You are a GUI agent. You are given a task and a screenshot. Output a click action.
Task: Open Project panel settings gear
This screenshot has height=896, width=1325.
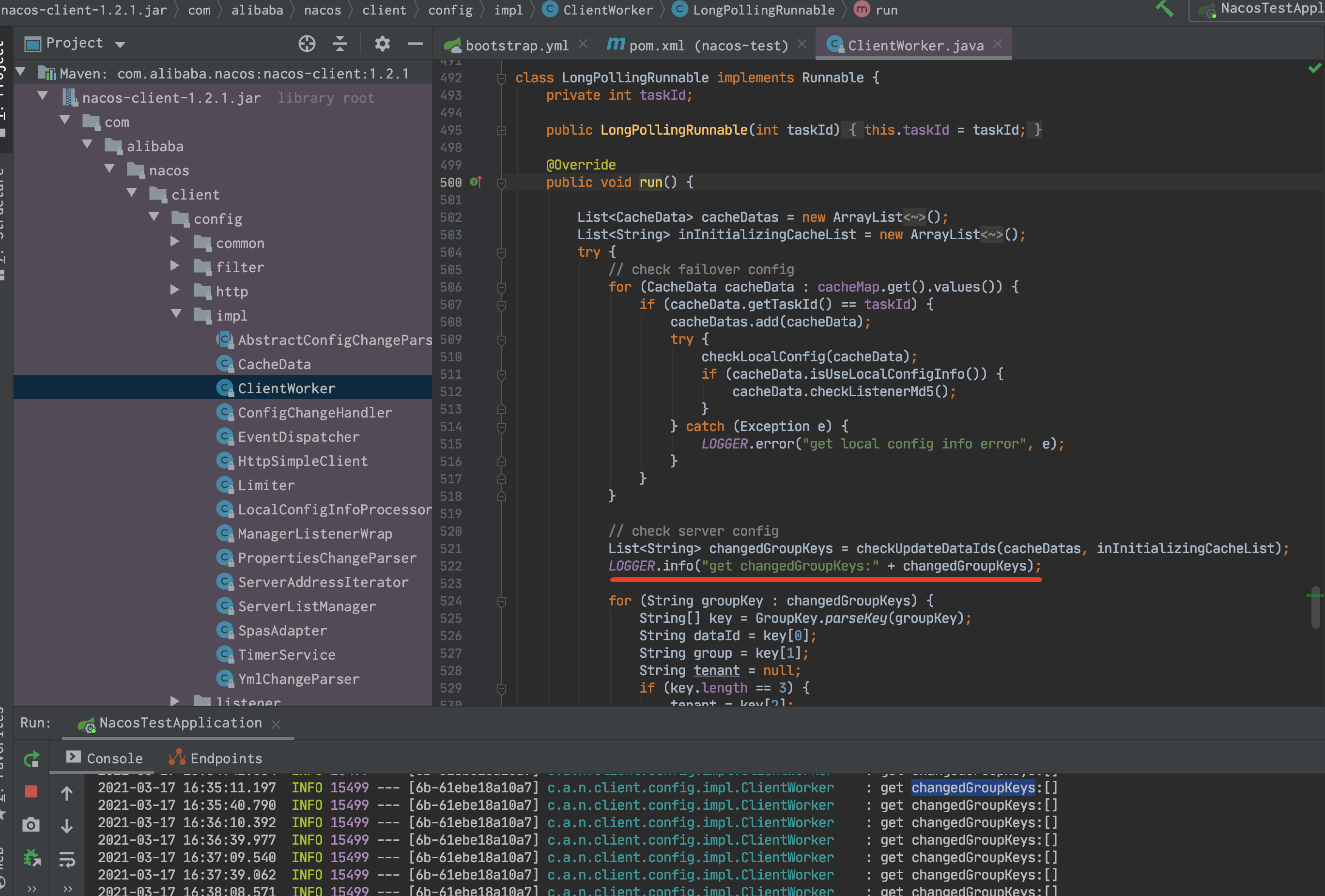382,44
